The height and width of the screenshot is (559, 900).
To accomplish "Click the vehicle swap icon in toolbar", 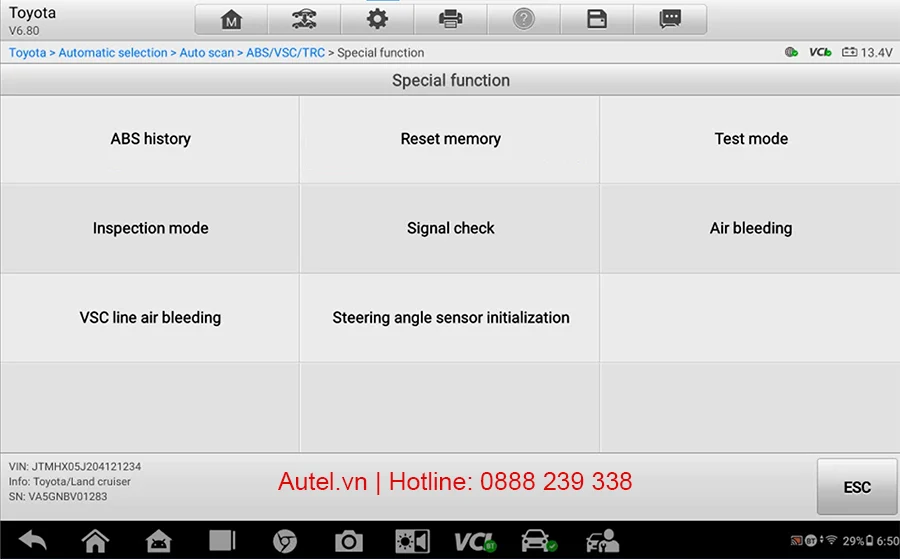I will pos(304,20).
